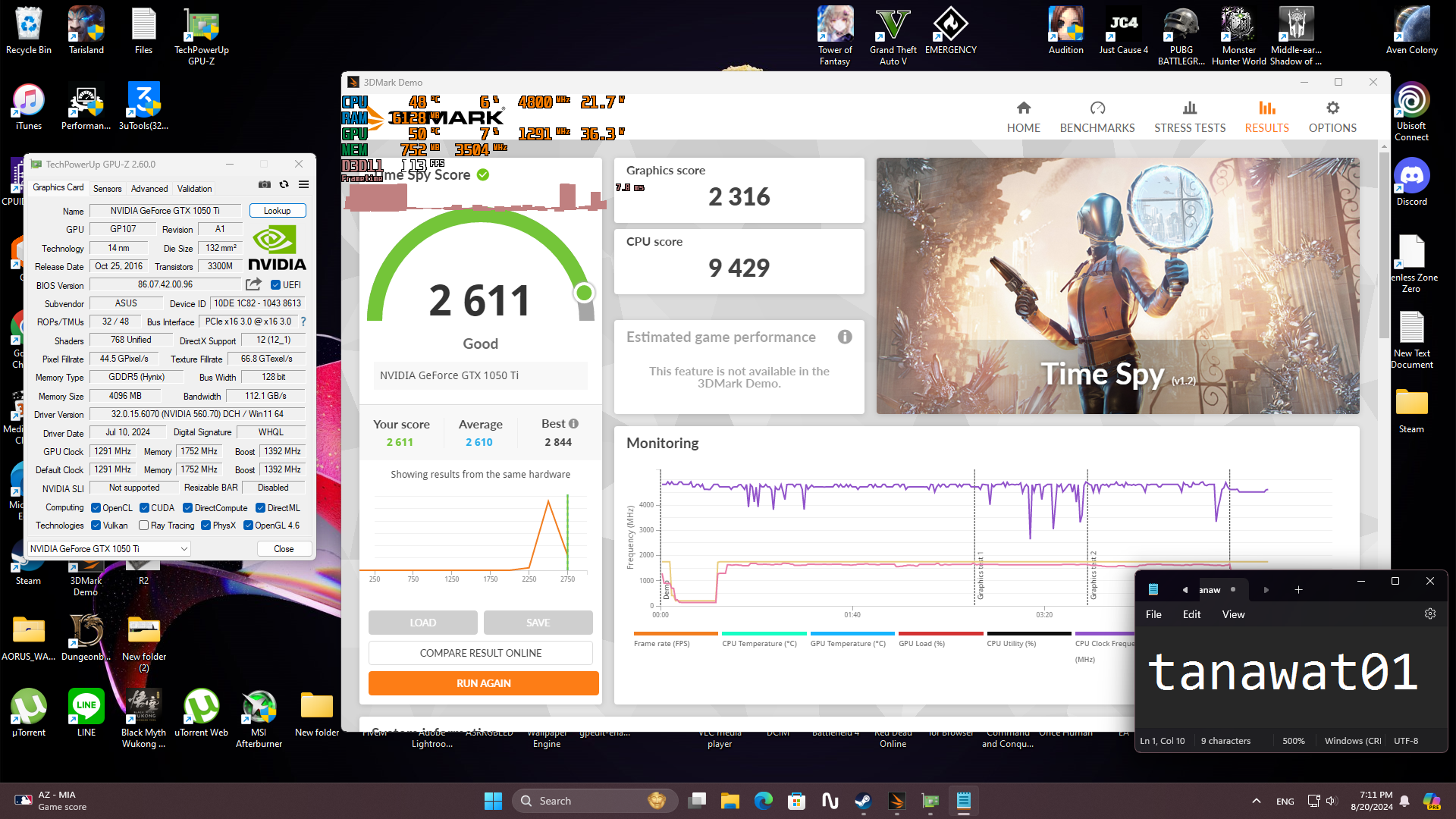Click Estimated game performance info icon
This screenshot has height=819, width=1456.
click(x=844, y=337)
